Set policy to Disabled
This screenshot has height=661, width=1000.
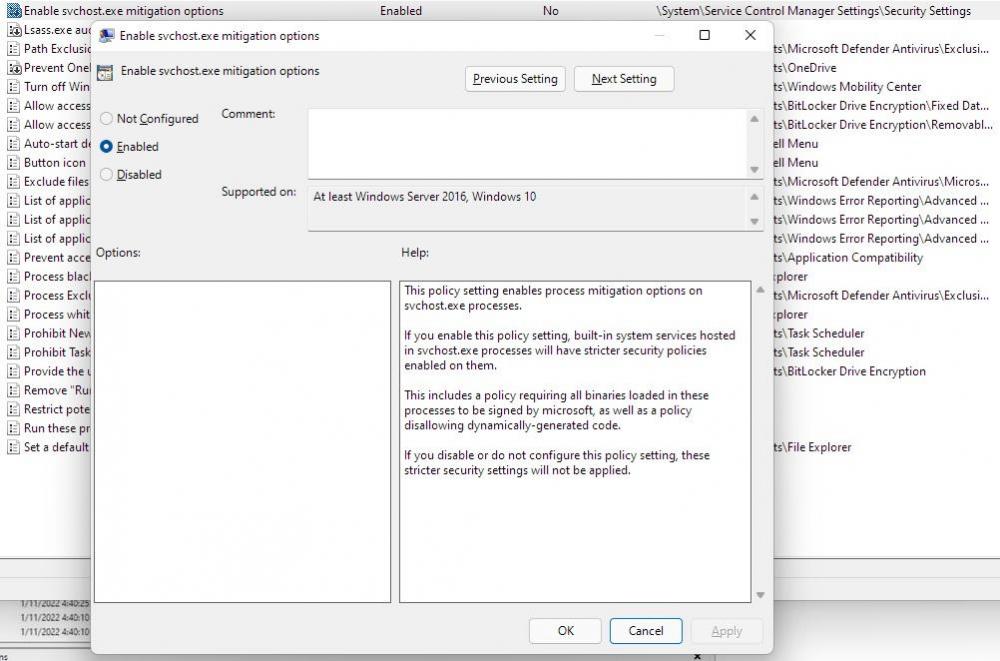coord(107,174)
